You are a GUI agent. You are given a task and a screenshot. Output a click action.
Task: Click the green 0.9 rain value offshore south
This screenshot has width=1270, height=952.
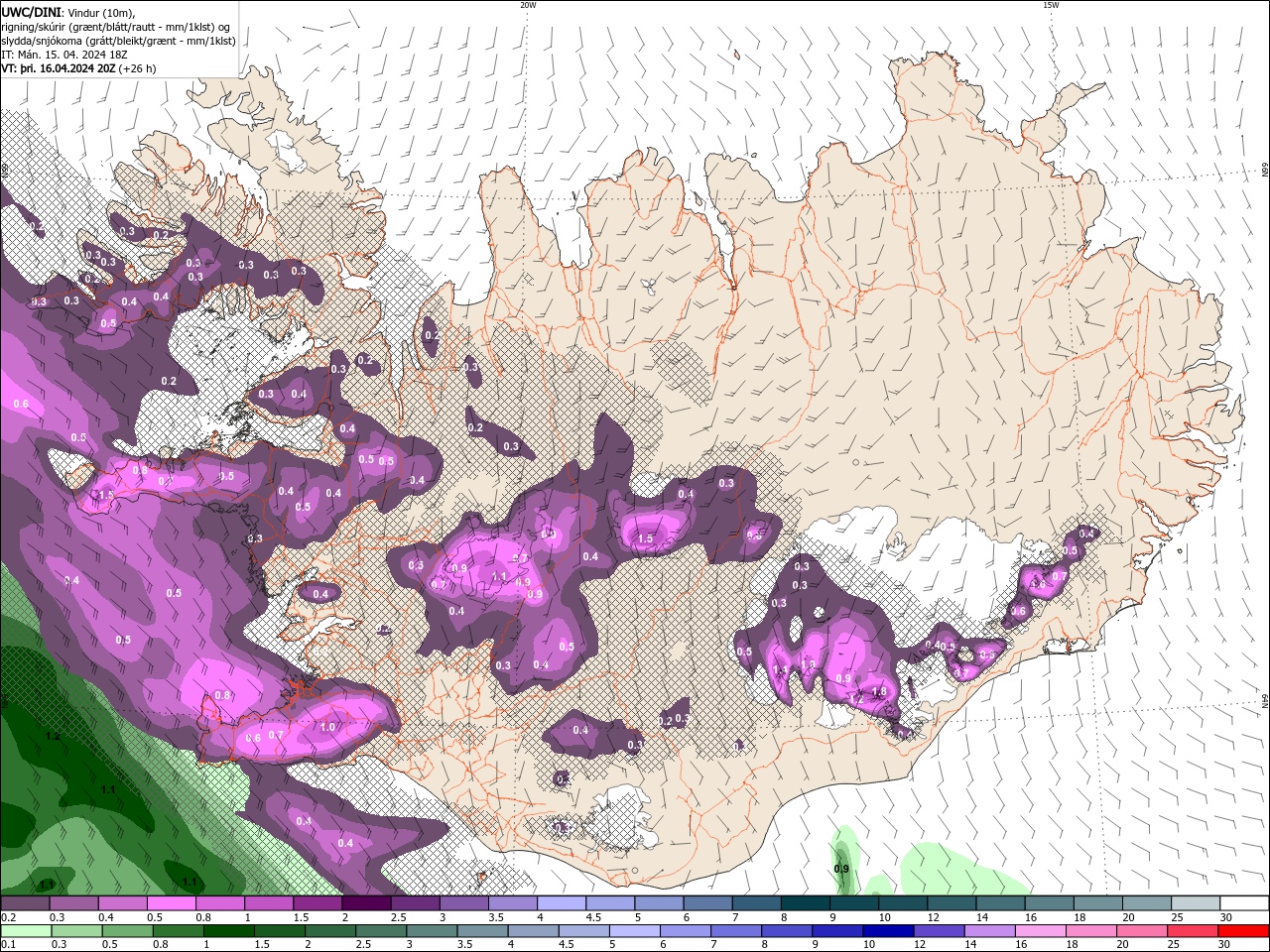tap(841, 869)
